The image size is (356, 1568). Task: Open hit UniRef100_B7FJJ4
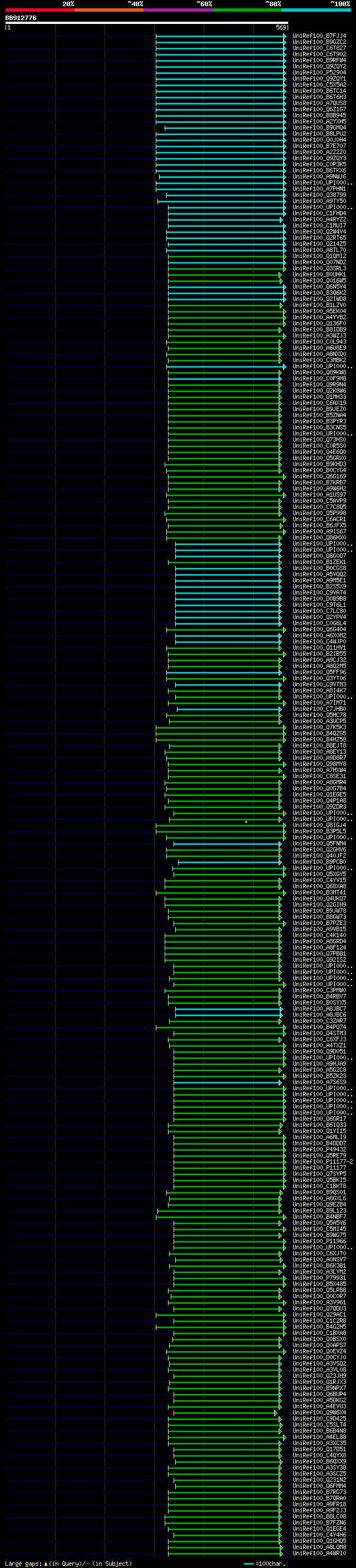(x=319, y=36)
